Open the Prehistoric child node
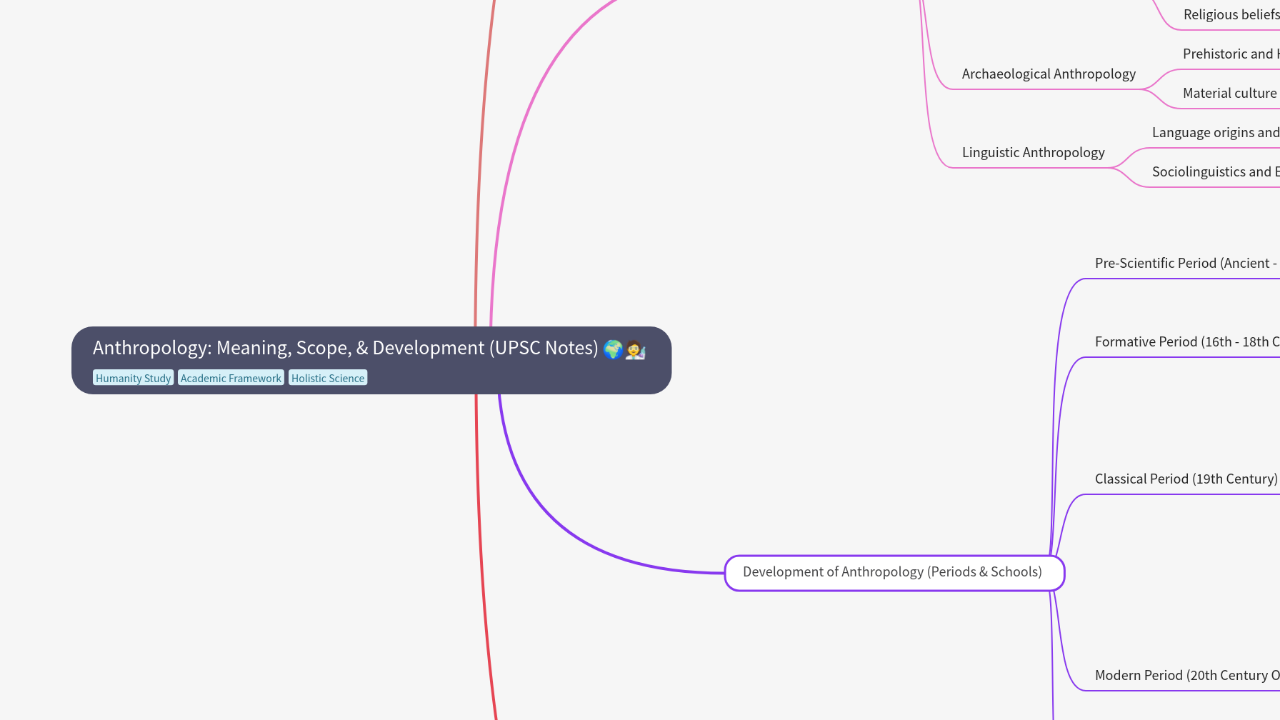This screenshot has width=1280, height=720. (x=1230, y=54)
